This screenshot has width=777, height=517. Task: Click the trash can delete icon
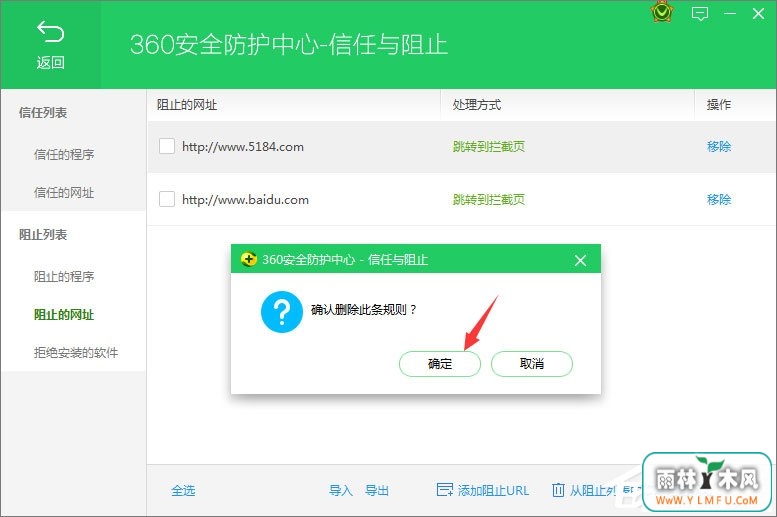tap(558, 490)
